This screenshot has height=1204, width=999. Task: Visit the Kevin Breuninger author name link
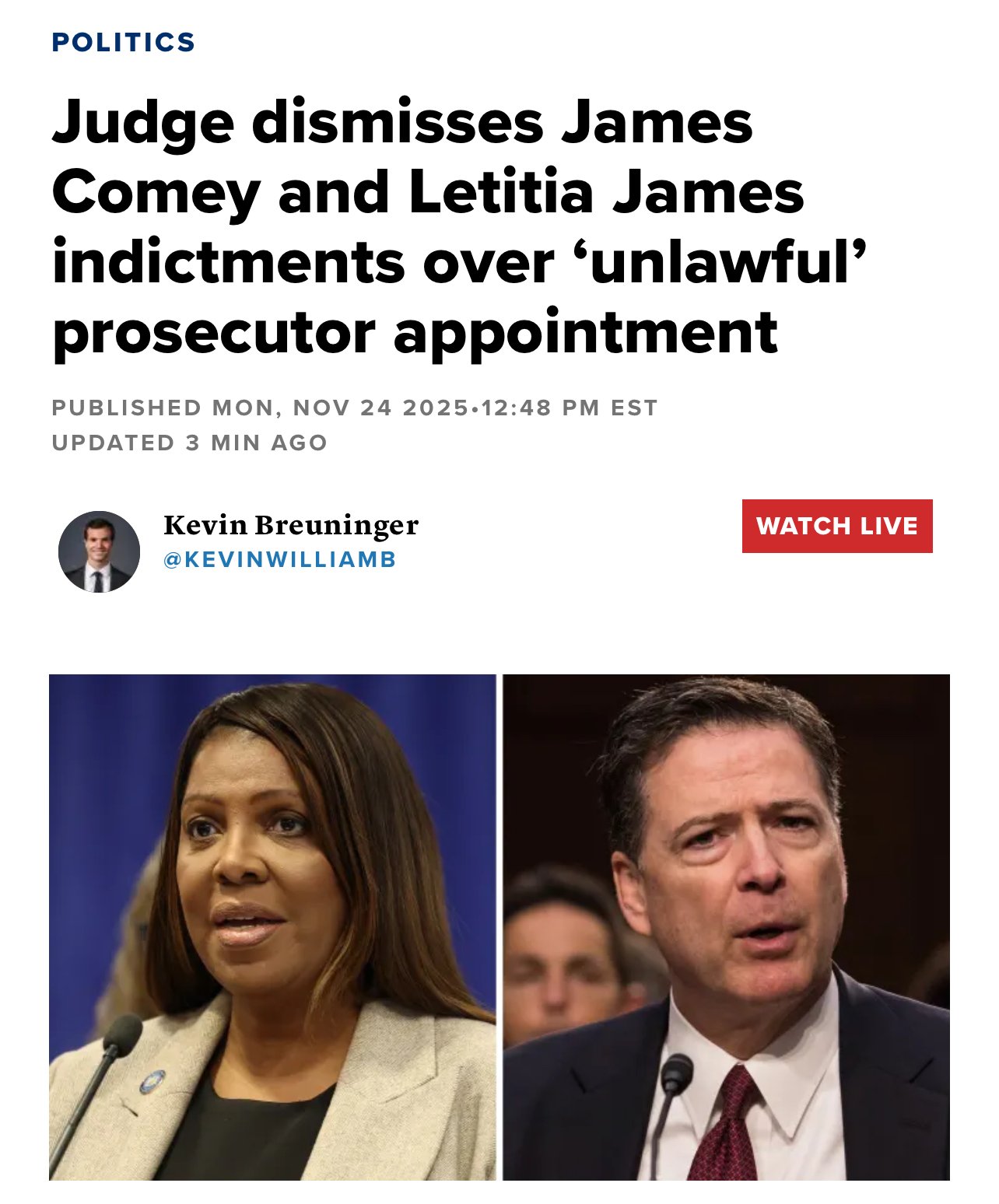click(x=291, y=525)
